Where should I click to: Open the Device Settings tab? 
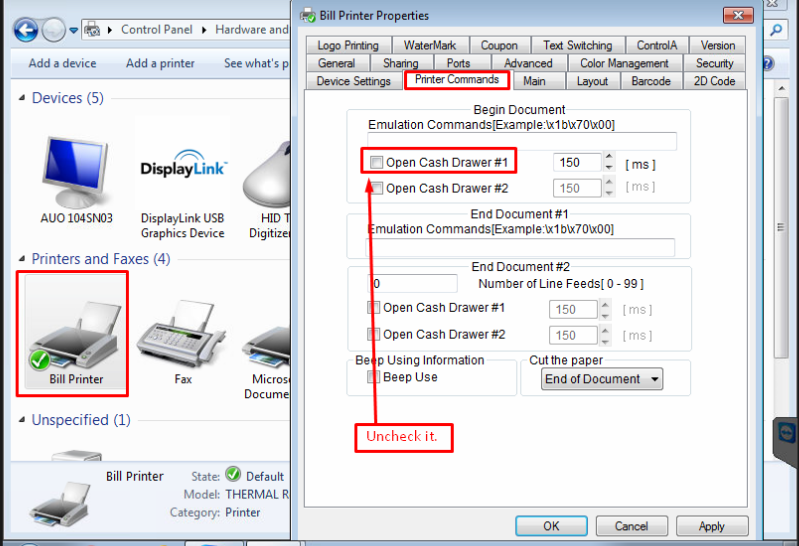tap(354, 81)
